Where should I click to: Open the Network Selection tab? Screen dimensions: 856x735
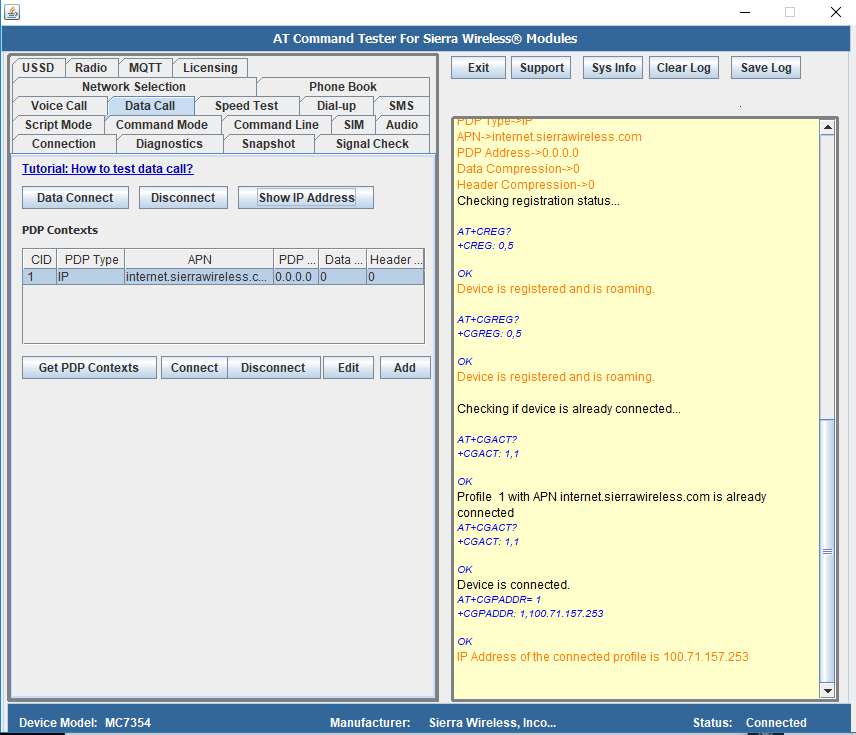[134, 87]
